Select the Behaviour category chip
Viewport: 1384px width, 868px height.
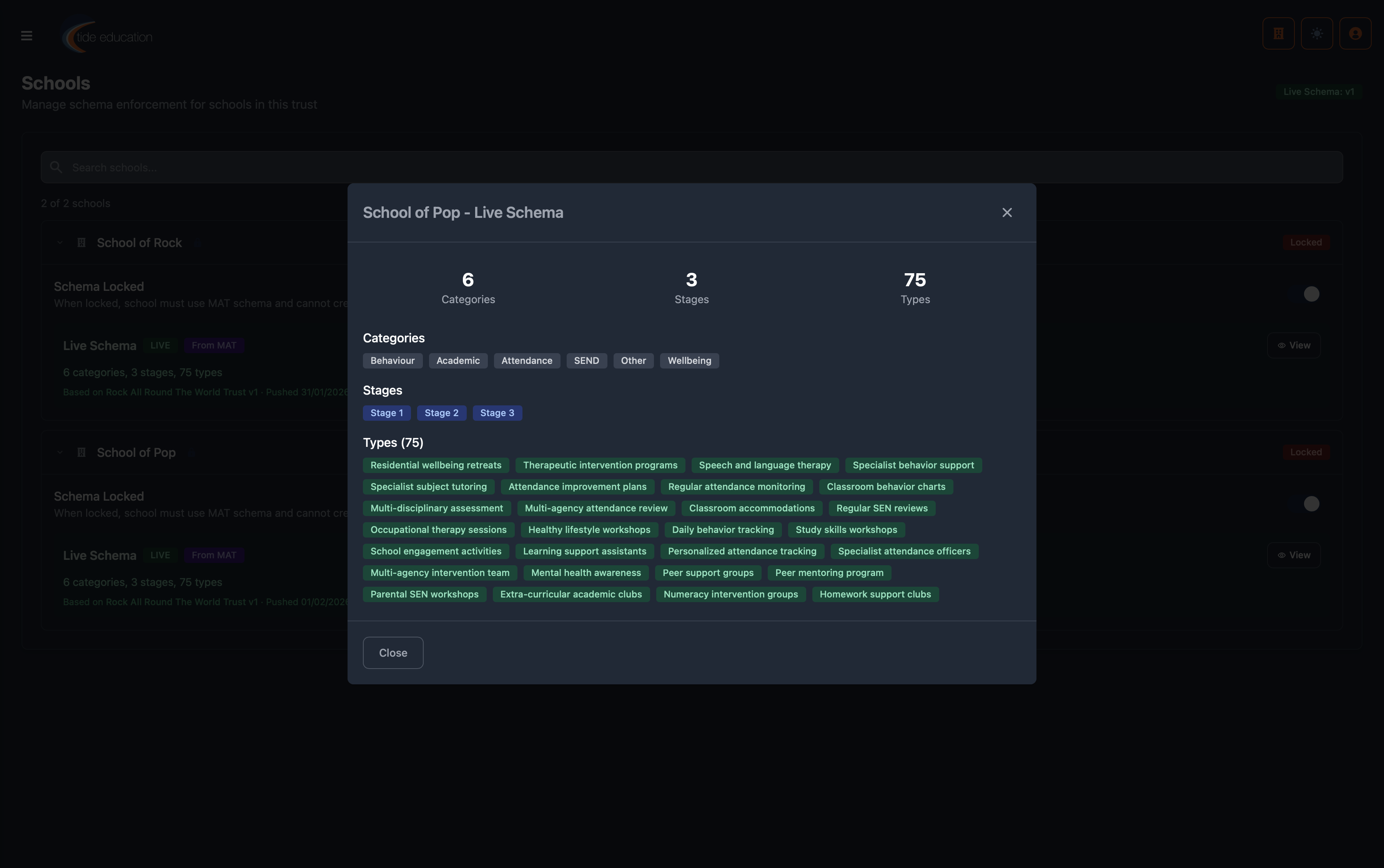click(392, 360)
